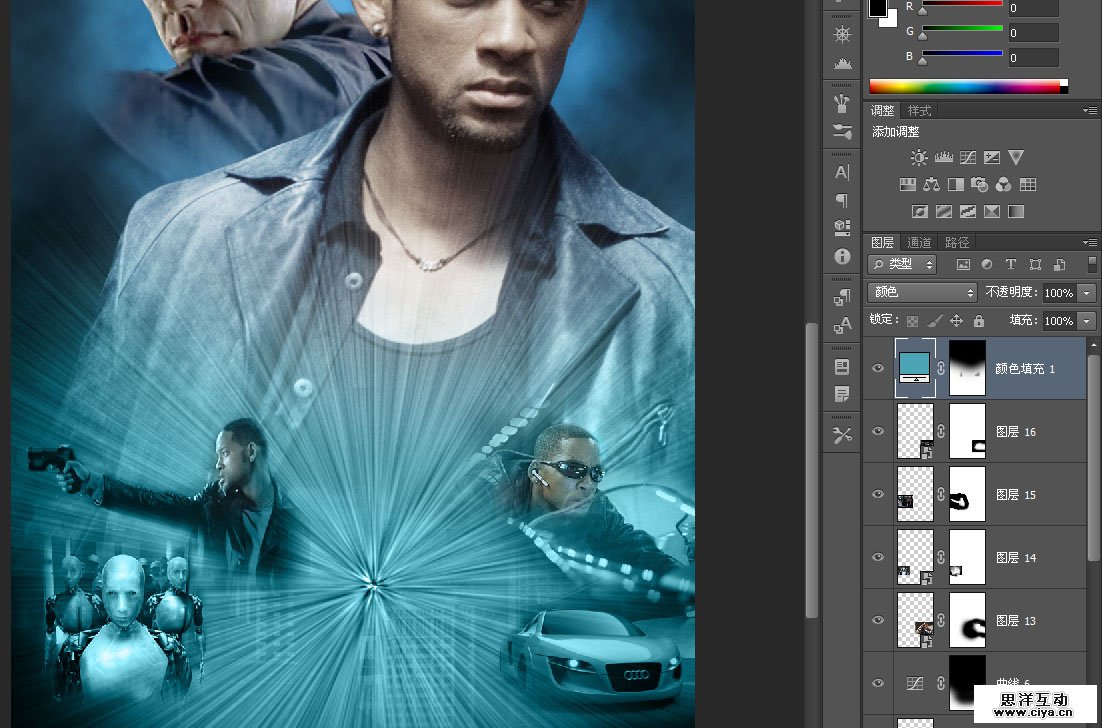Open the 颜色 blend mode dropdown
The image size is (1102, 728).
[922, 293]
